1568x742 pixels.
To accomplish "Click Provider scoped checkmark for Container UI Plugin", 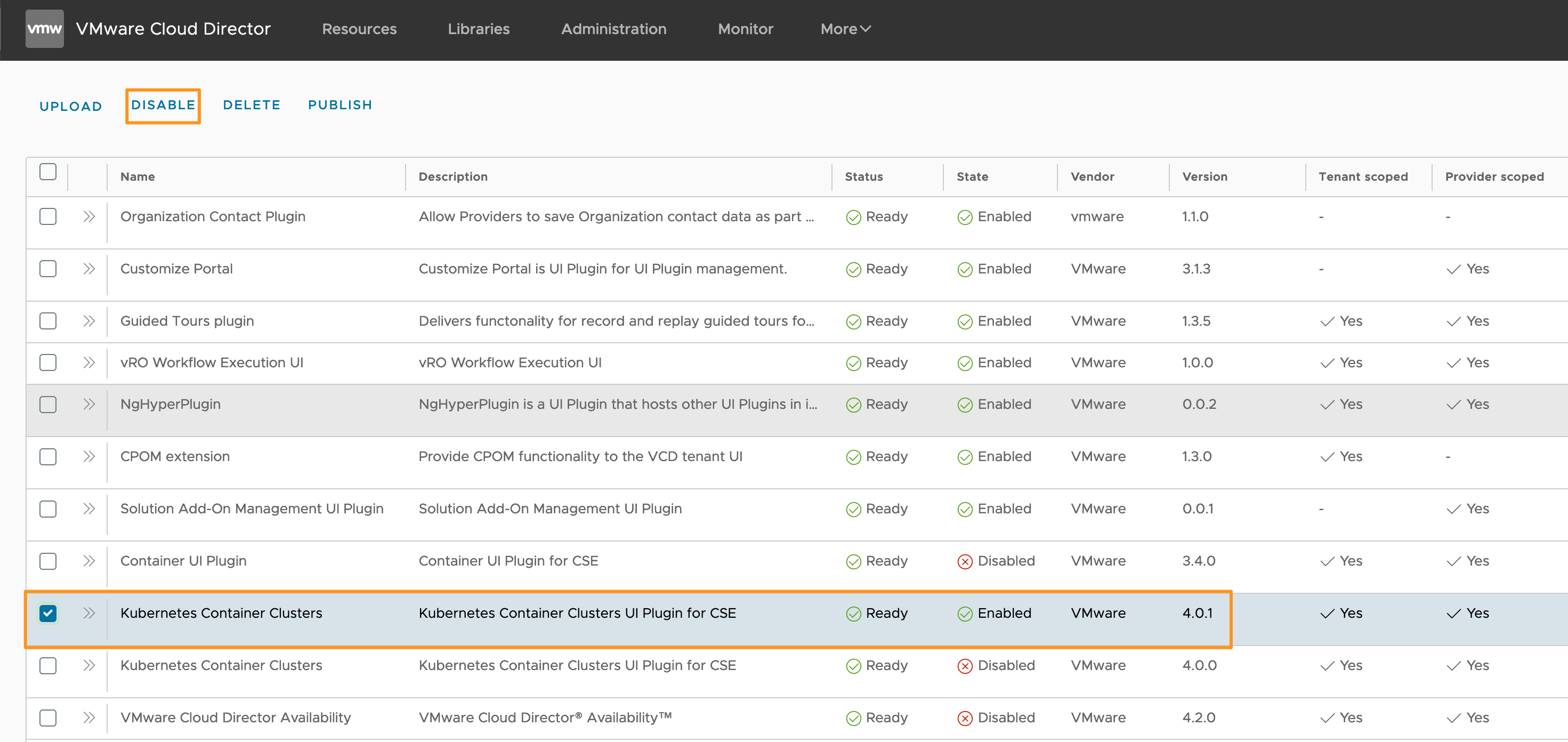I will (1453, 562).
